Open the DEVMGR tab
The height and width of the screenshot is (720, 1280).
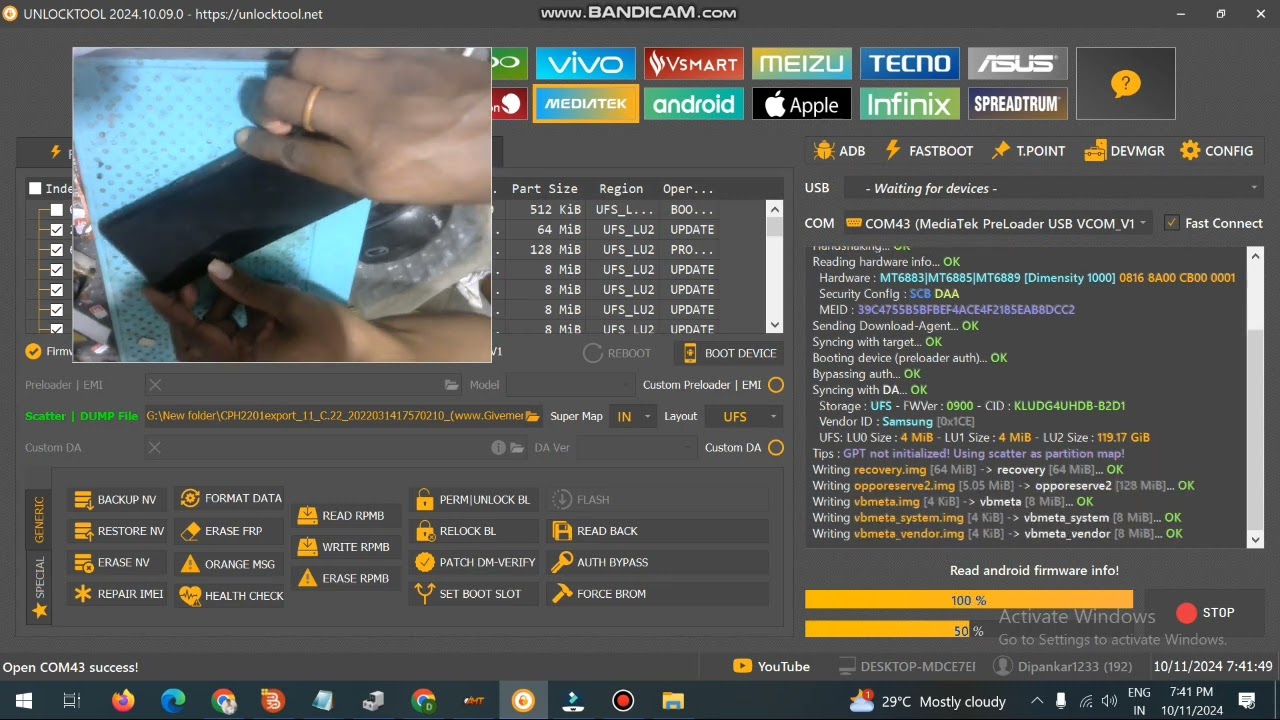click(x=1124, y=151)
